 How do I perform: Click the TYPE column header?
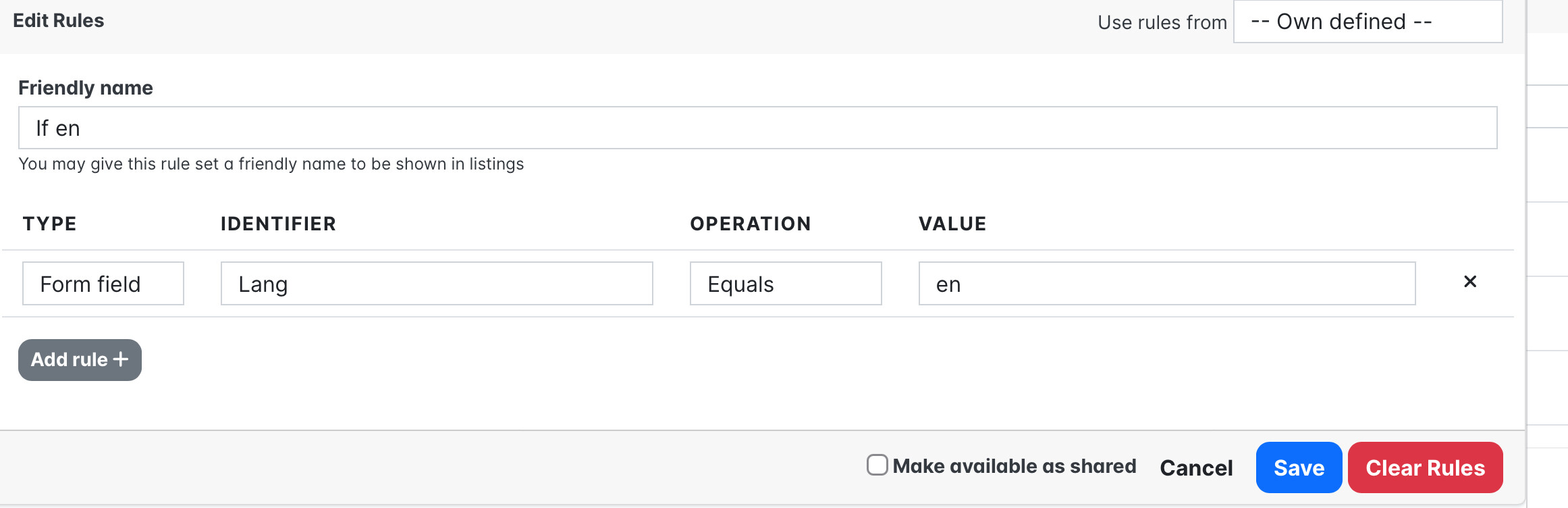click(x=50, y=224)
